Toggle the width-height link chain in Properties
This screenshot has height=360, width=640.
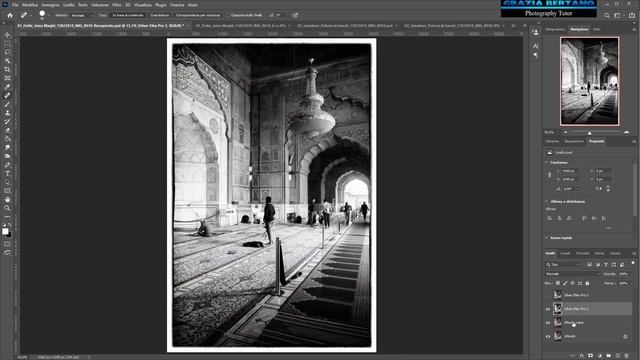tap(549, 175)
